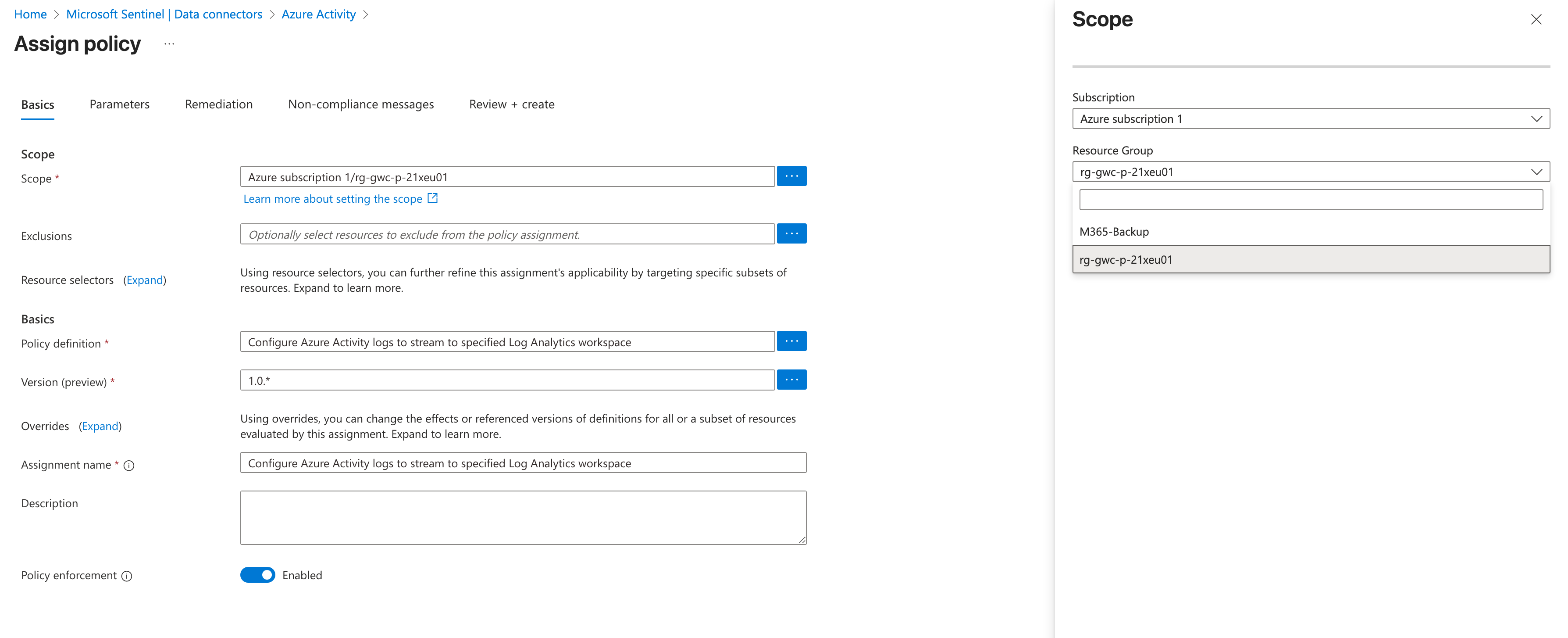Open the Assign policy more options ellipsis

click(x=169, y=44)
